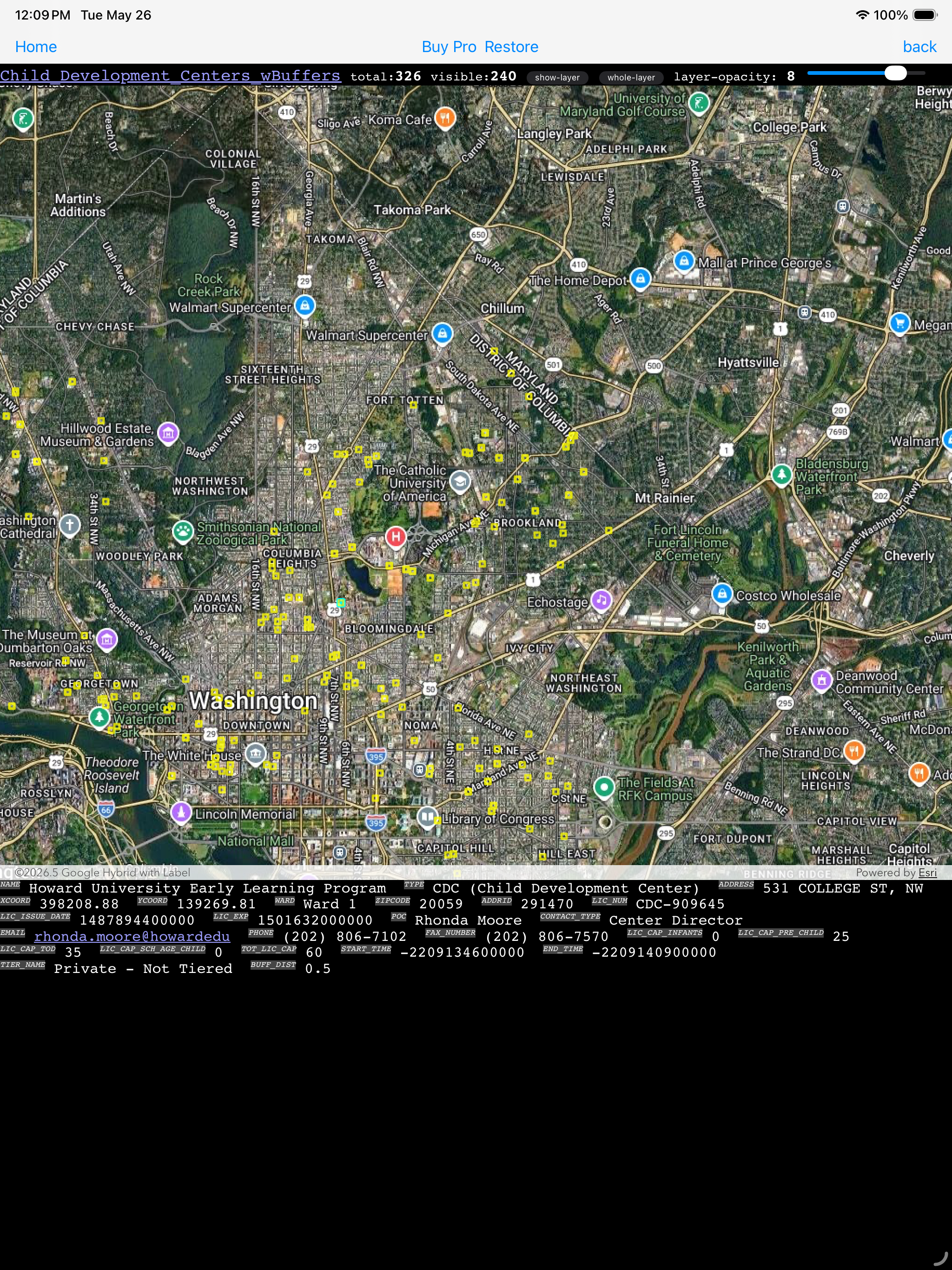Select the total count 326
This screenshot has height=1270, width=952.
pos(408,76)
